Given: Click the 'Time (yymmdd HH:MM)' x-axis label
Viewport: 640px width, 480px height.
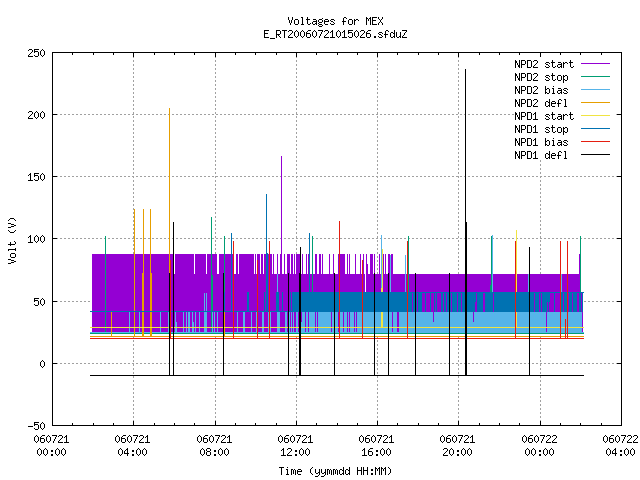Looking at the screenshot, I should pyautogui.click(x=335, y=471).
